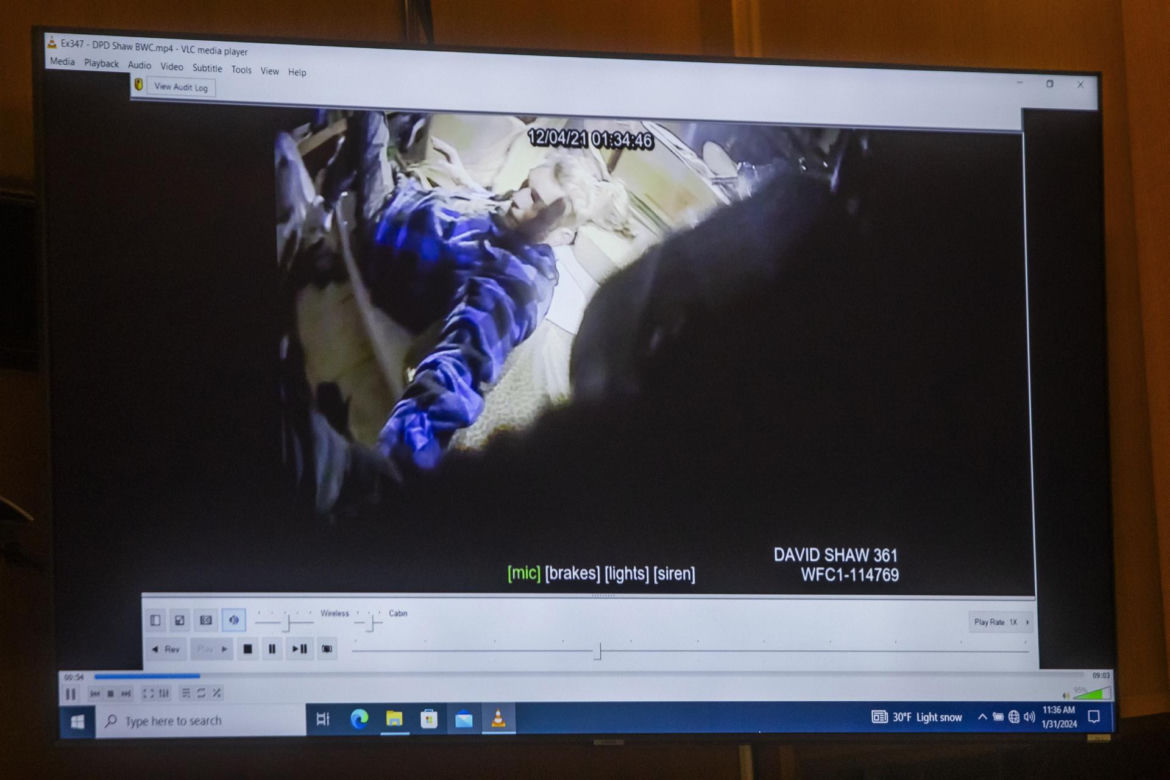Open the Playback menu
The height and width of the screenshot is (780, 1170).
click(101, 63)
